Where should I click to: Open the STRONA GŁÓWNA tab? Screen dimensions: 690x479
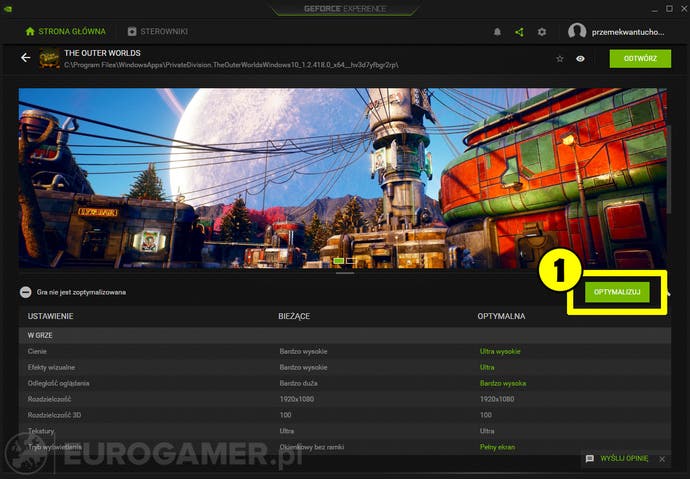click(x=66, y=31)
